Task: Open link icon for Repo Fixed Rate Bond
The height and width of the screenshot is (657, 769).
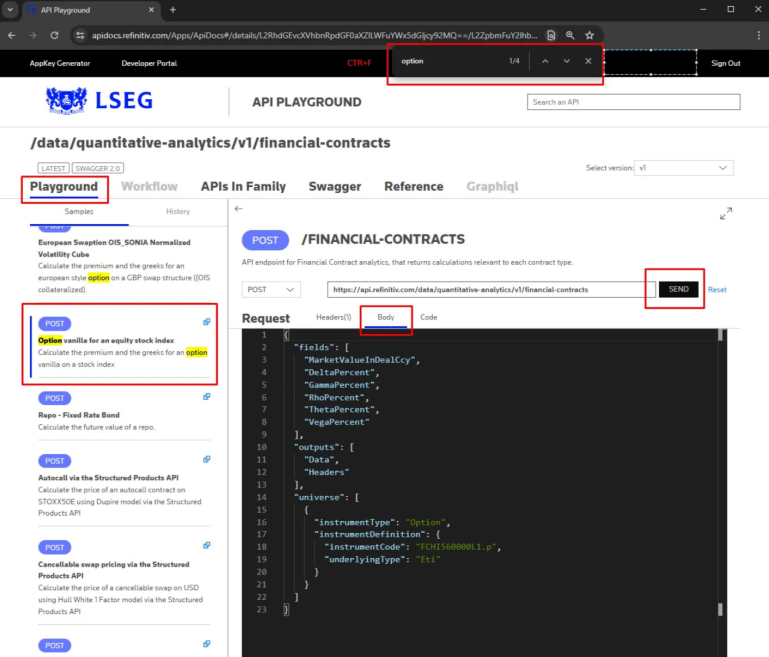Action: point(206,396)
